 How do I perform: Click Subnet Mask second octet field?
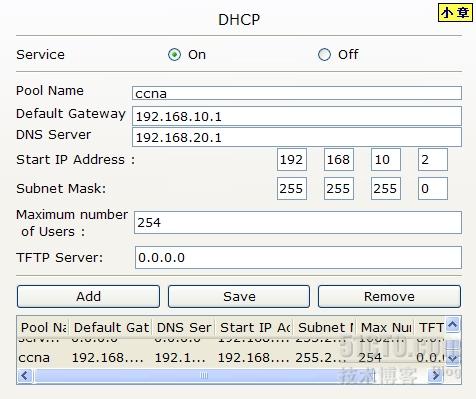coord(339,189)
